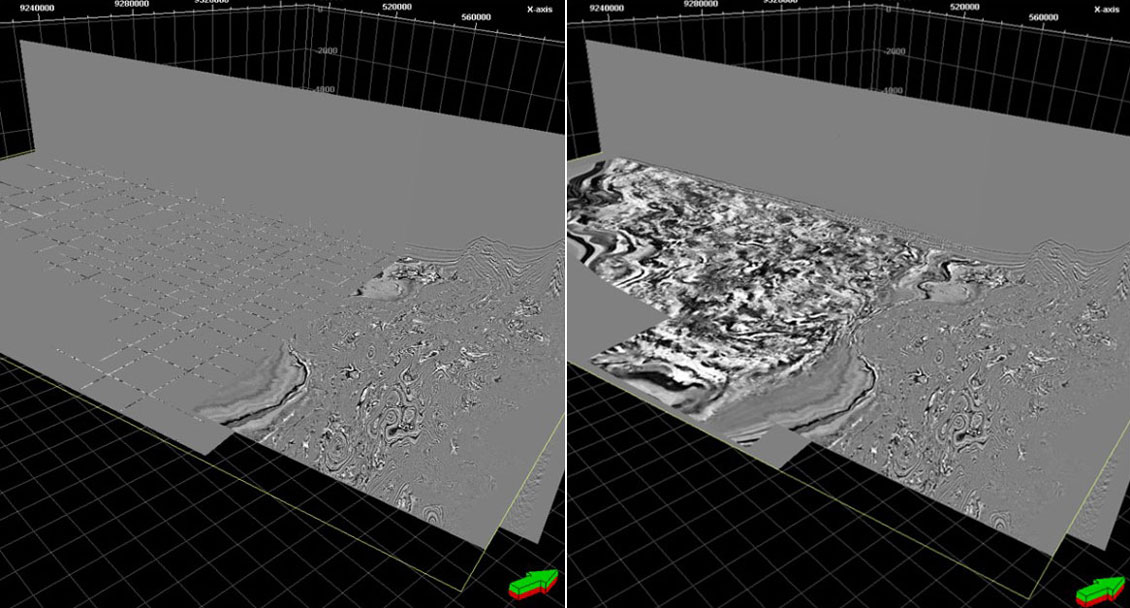The image size is (1130, 608).
Task: Click the green north arrow in right view
Action: click(1100, 591)
